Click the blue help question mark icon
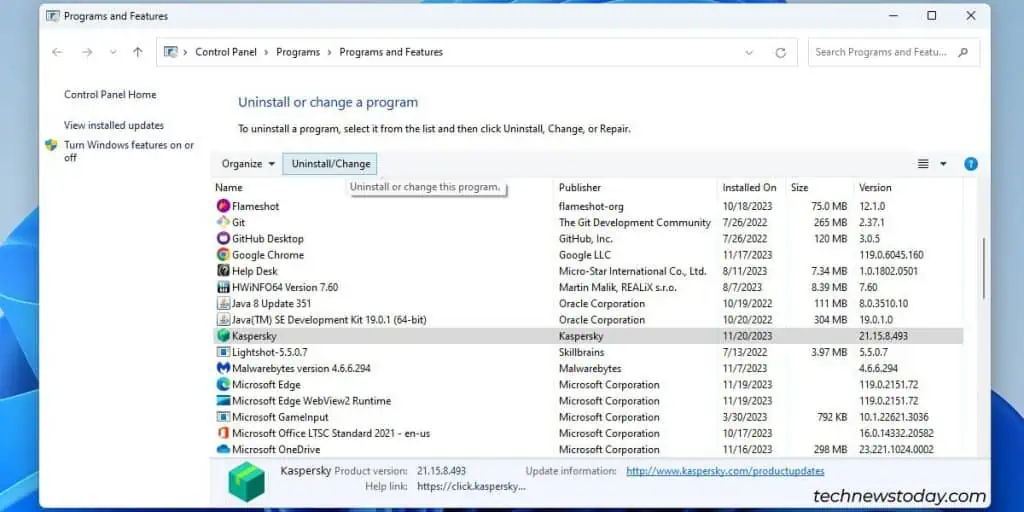The height and width of the screenshot is (512, 1024). [x=971, y=164]
